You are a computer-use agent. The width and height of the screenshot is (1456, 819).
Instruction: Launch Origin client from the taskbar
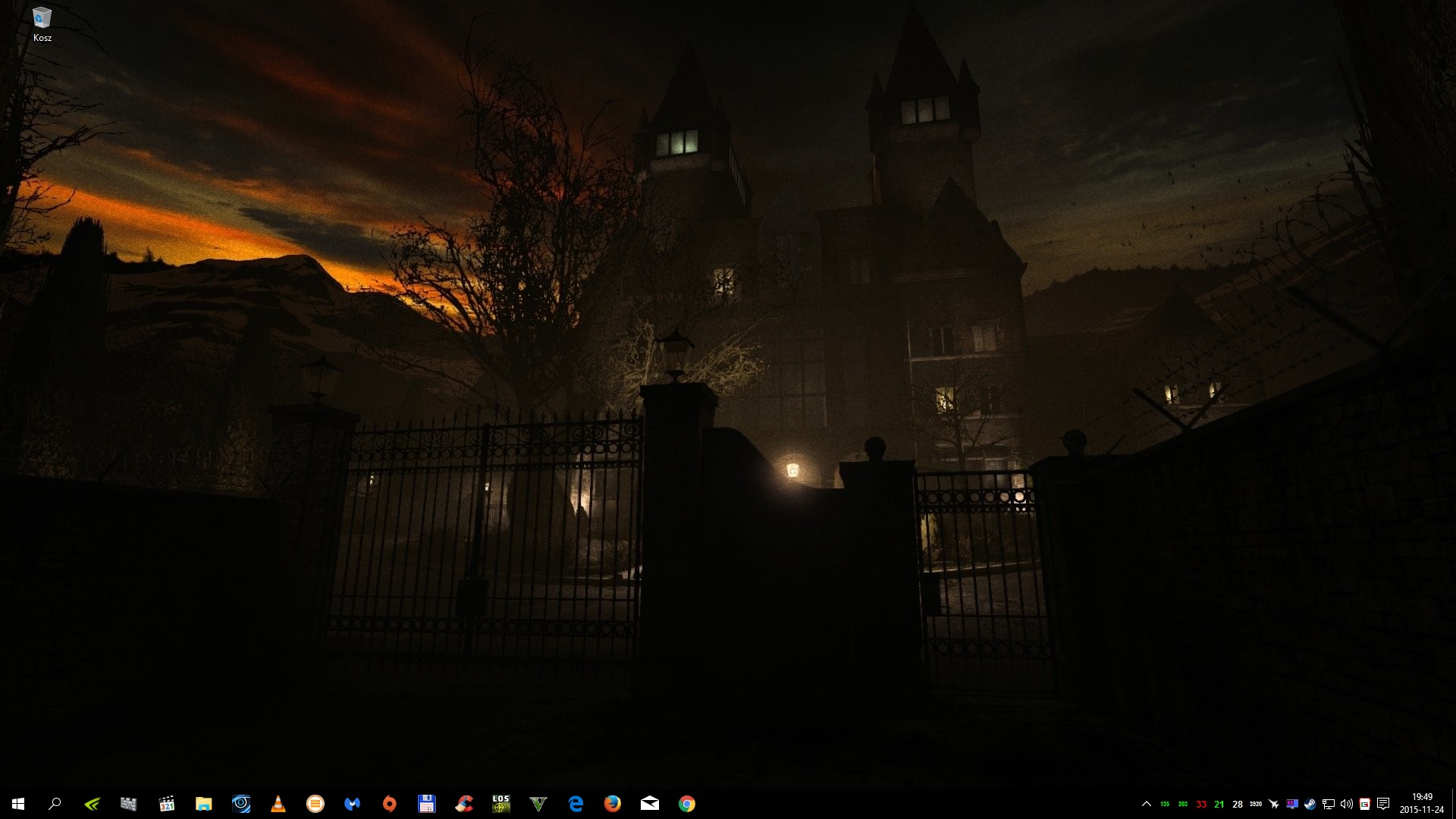[x=390, y=804]
